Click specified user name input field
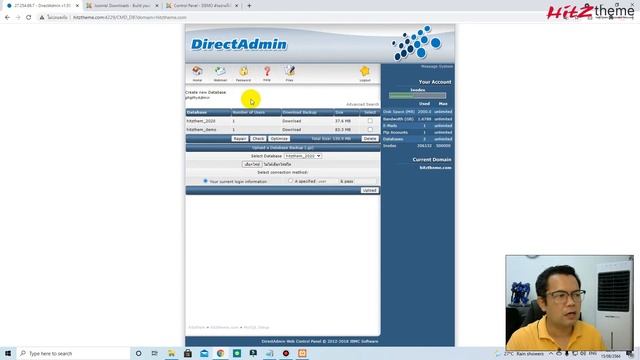The height and width of the screenshot is (360, 640). coord(328,181)
